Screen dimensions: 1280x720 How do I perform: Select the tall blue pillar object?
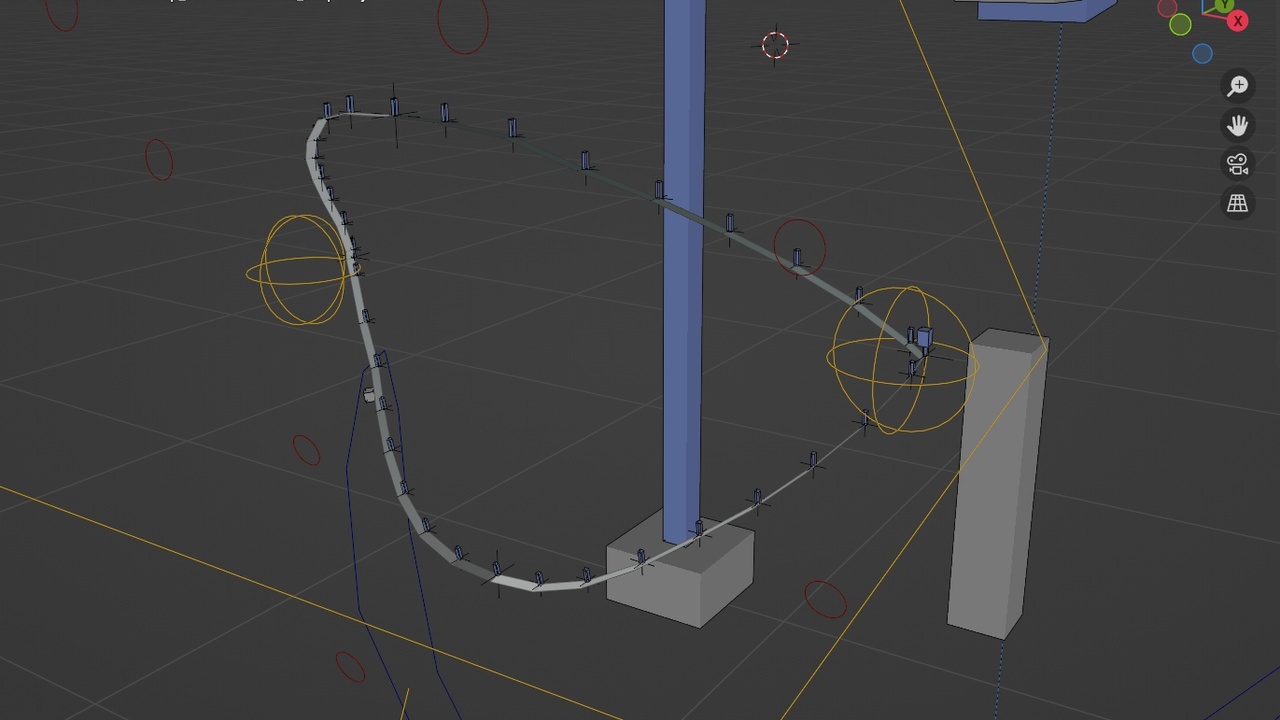684,270
